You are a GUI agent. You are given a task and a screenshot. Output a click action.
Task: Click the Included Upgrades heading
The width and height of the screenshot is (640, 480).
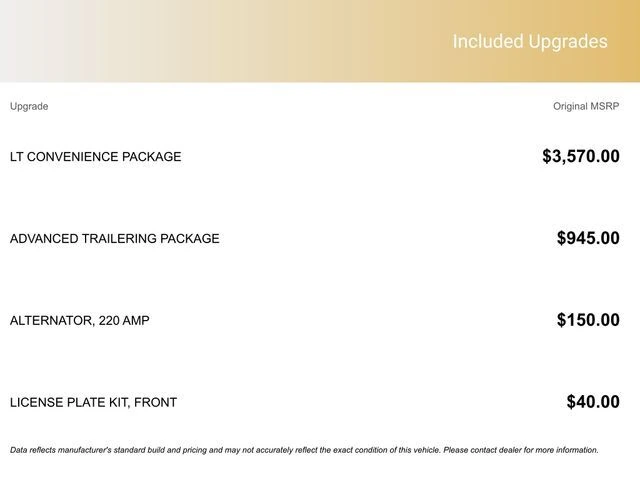click(x=529, y=42)
